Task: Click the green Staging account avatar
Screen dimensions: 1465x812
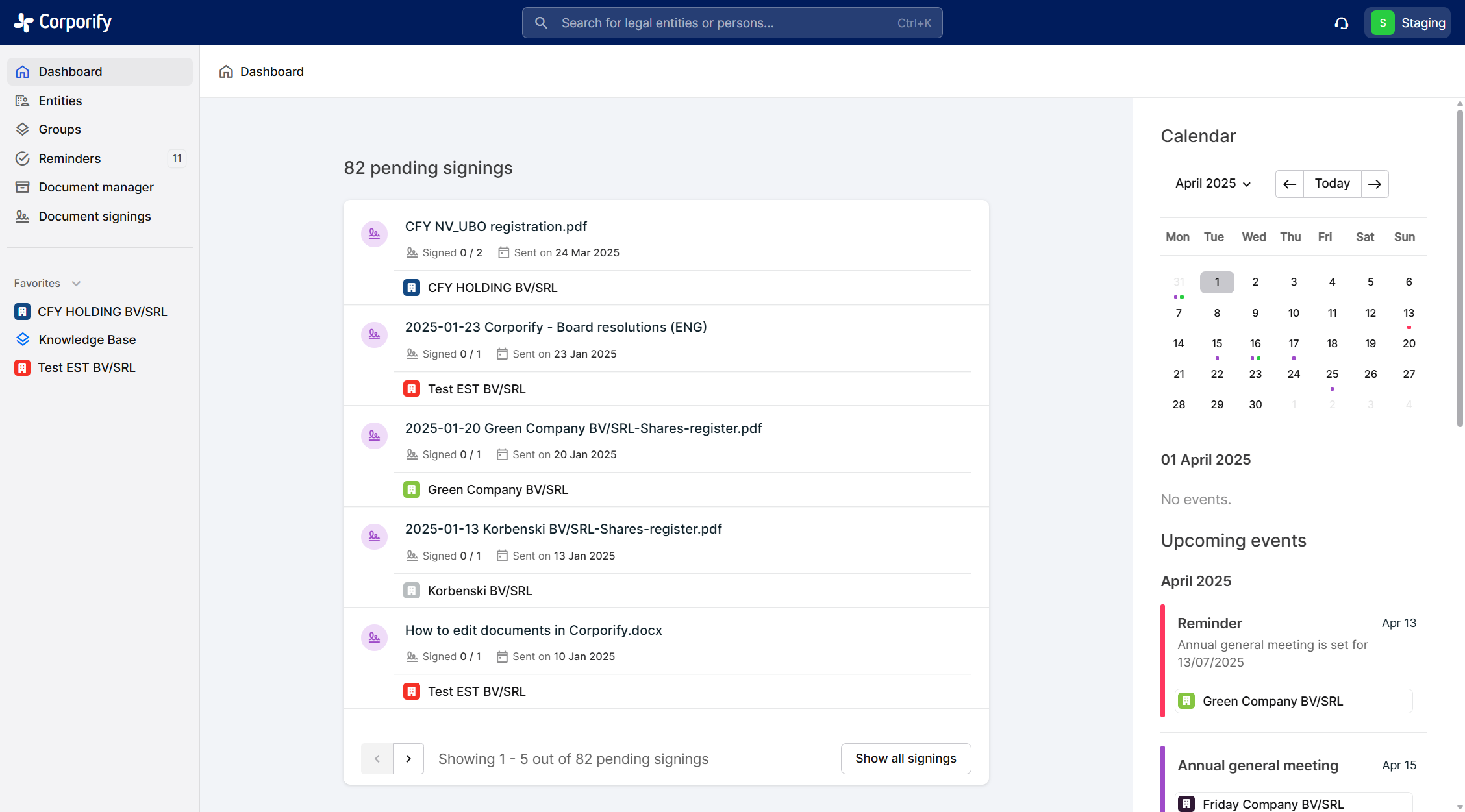Action: [1383, 23]
